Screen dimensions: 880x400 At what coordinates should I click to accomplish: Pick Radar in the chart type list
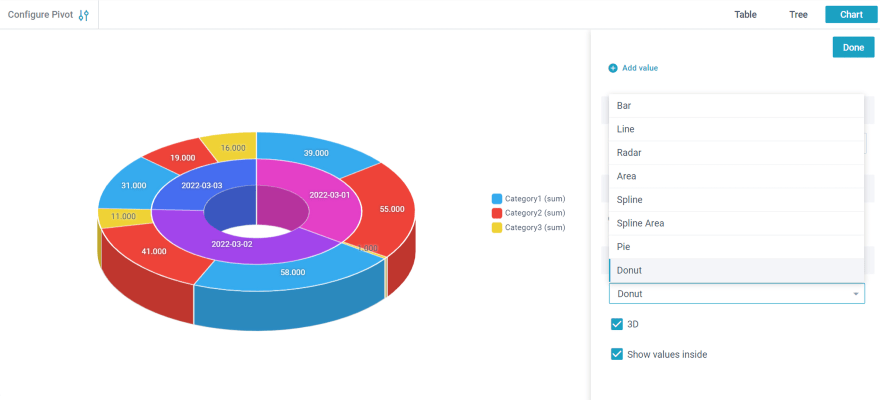point(735,153)
